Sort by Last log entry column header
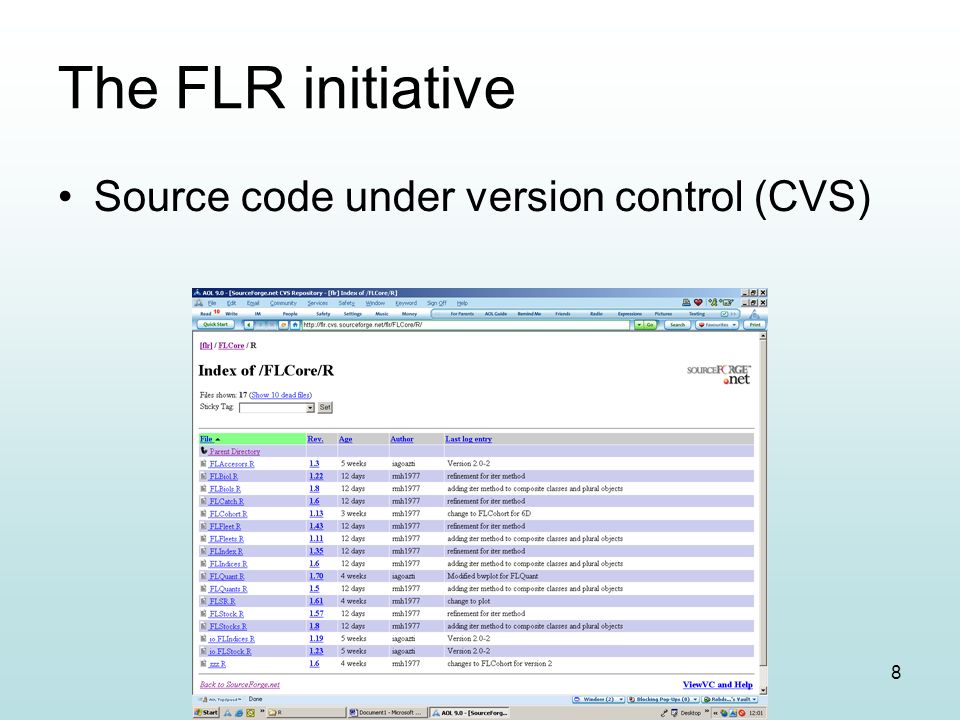The height and width of the screenshot is (720, 960). click(x=468, y=439)
